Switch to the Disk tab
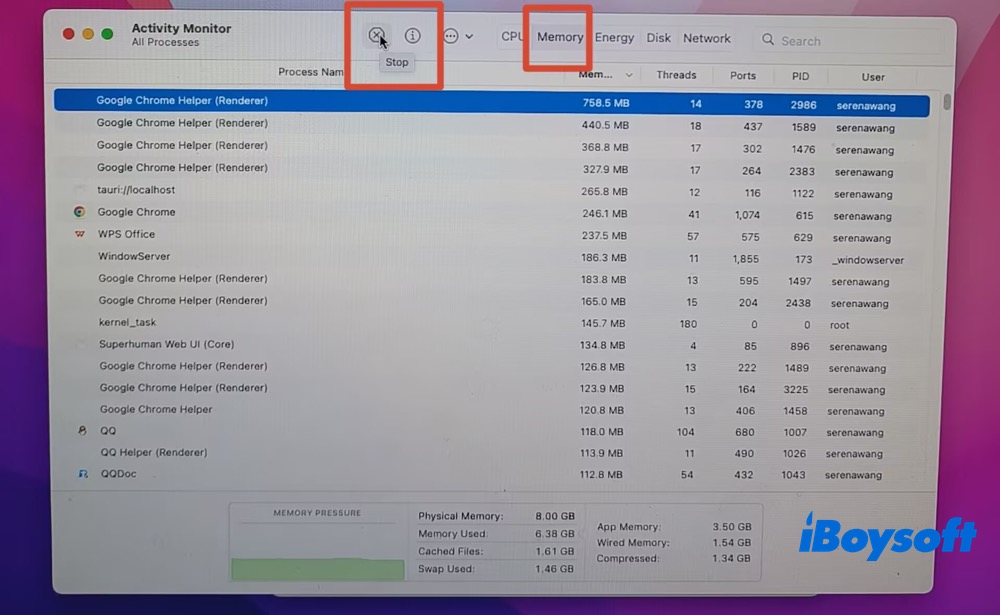Image resolution: width=1000 pixels, height=615 pixels. (658, 38)
